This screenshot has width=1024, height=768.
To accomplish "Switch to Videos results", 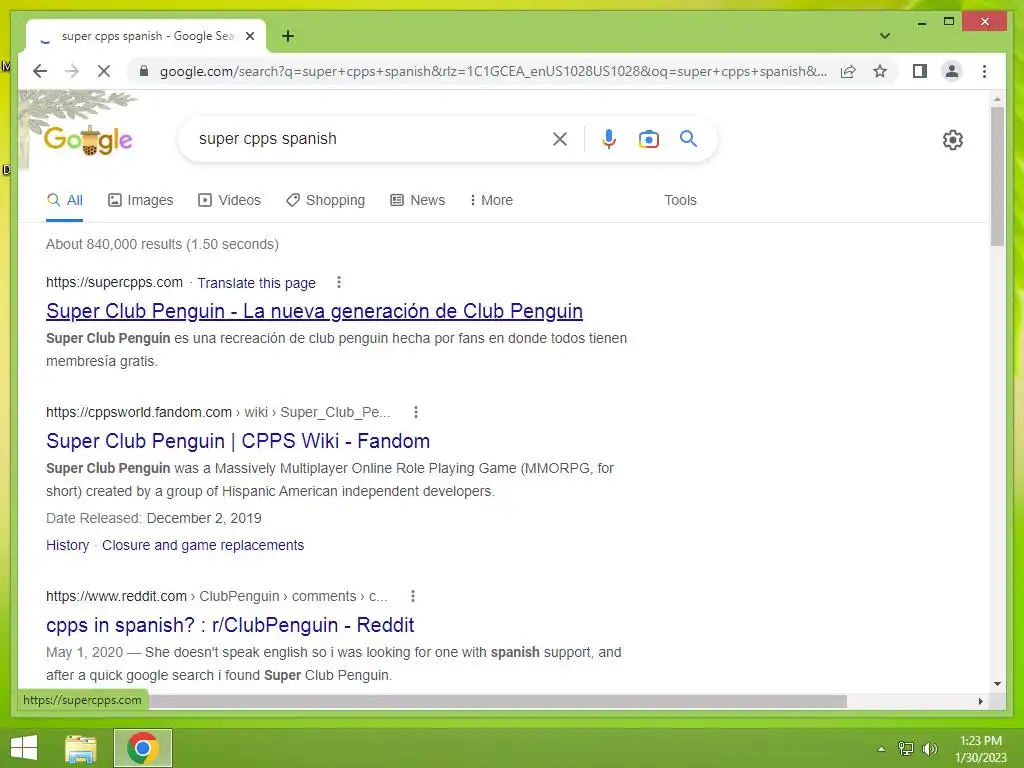I will [x=229, y=200].
